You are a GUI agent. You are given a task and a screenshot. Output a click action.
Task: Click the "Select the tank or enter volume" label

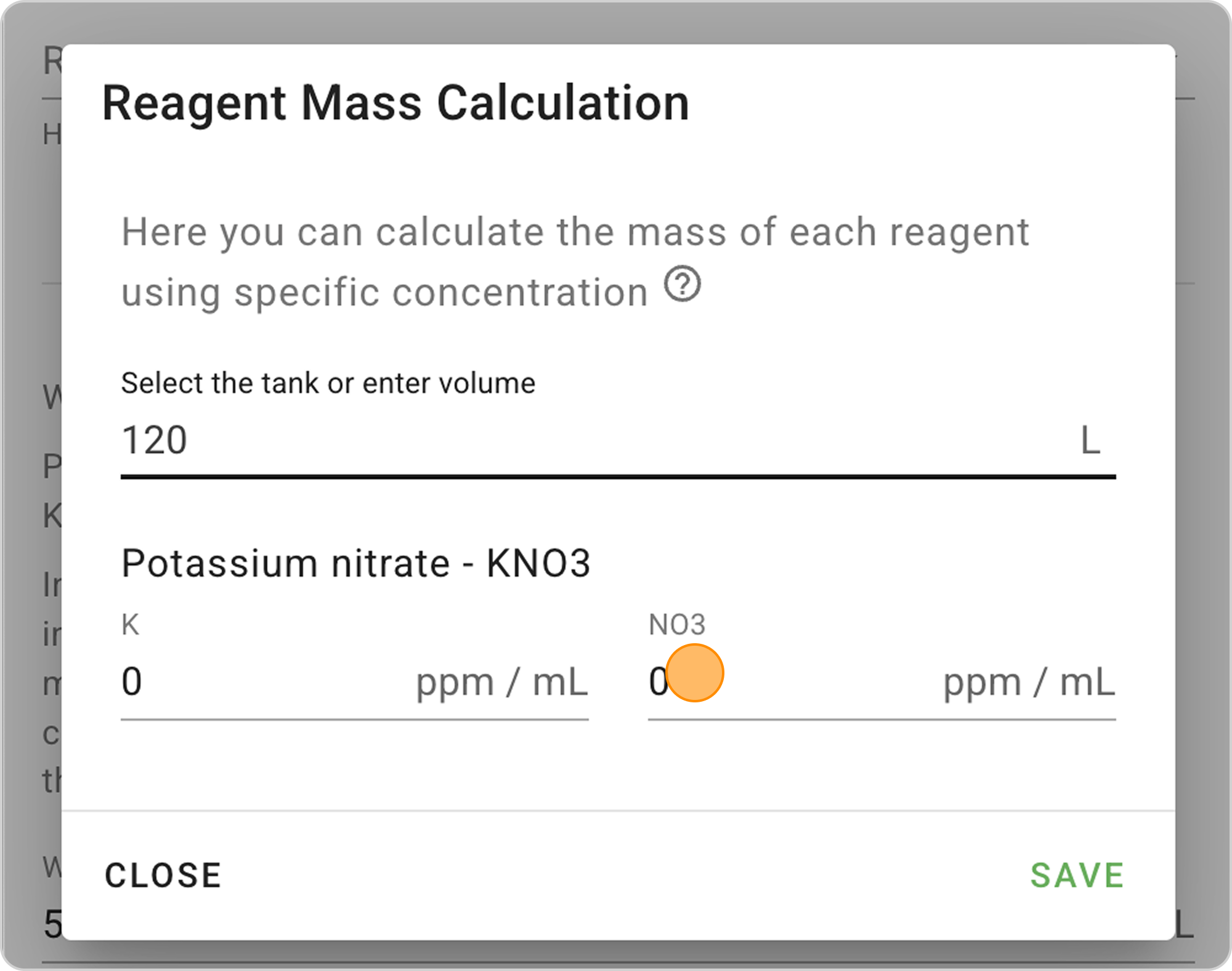click(328, 383)
